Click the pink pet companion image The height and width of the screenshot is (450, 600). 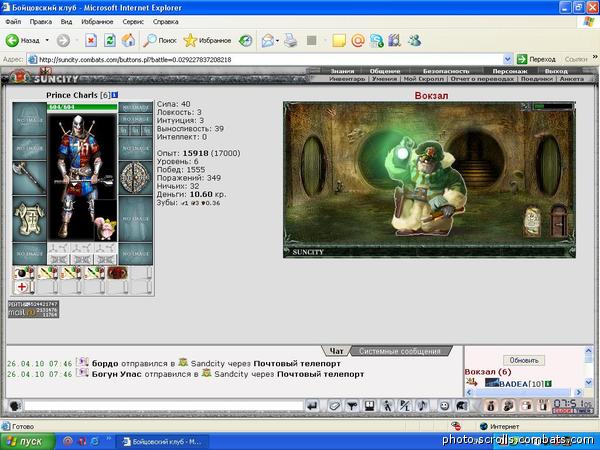coord(106,228)
